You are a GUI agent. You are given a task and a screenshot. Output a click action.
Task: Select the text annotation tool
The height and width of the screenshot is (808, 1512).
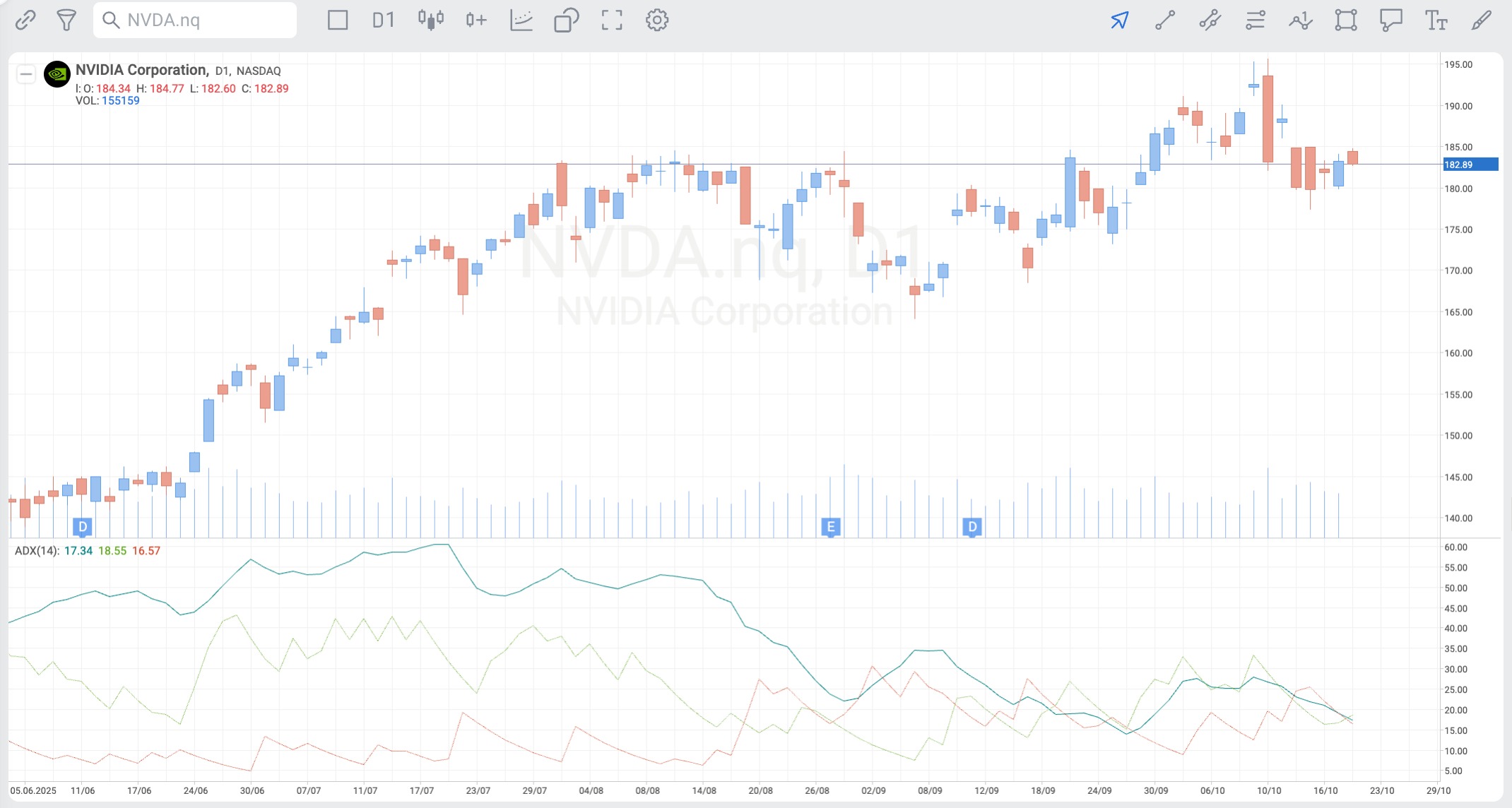pos(1436,20)
